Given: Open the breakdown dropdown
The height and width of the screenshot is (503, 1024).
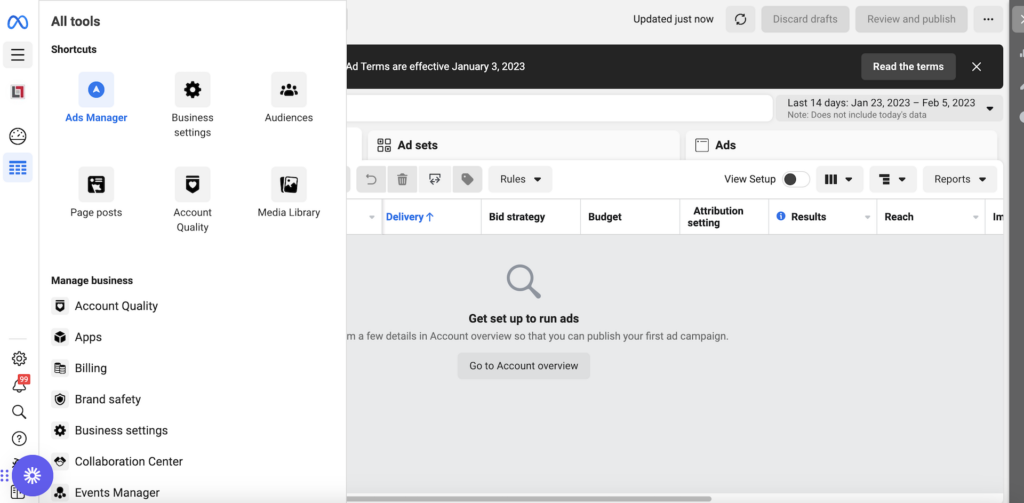Looking at the screenshot, I should tap(893, 179).
